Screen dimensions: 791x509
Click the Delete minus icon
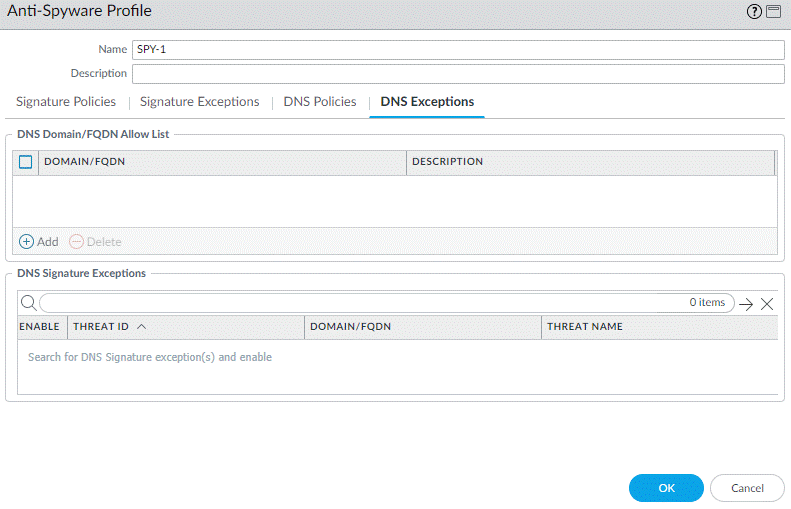click(x=77, y=241)
